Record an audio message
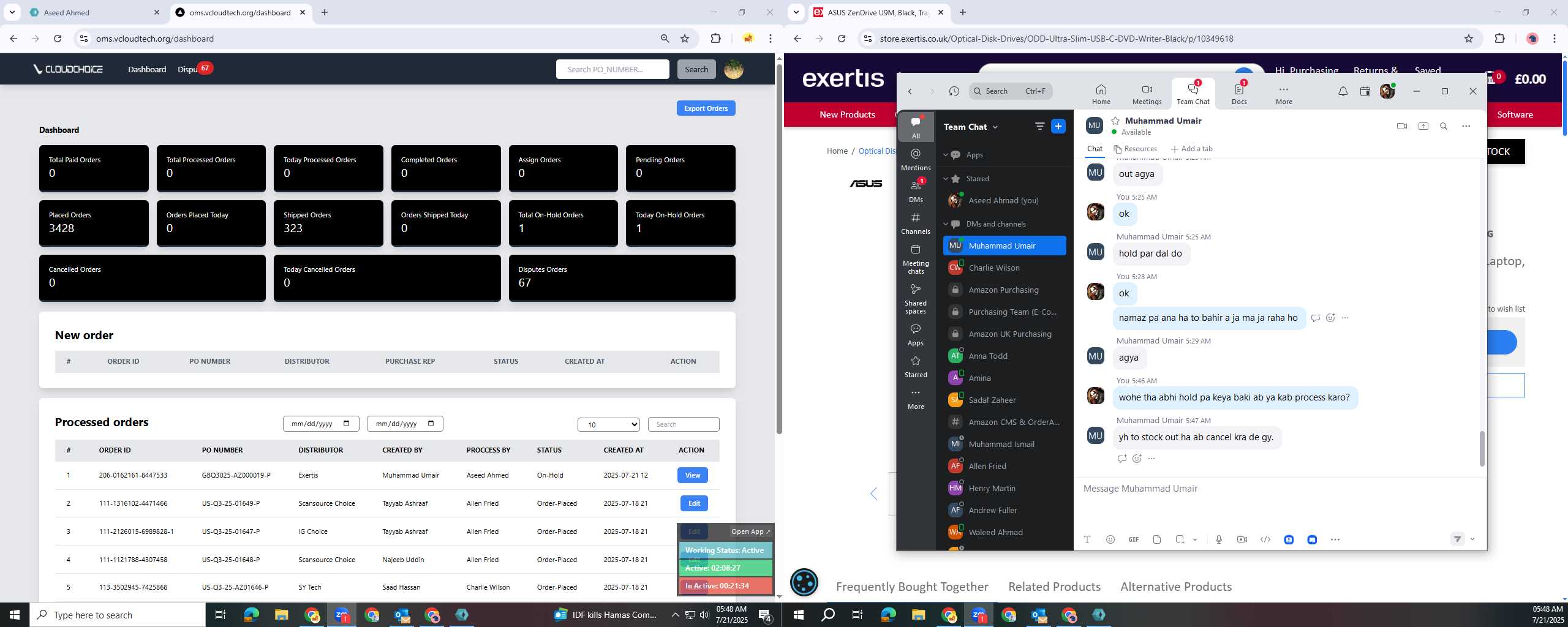1568x627 pixels. point(1218,539)
